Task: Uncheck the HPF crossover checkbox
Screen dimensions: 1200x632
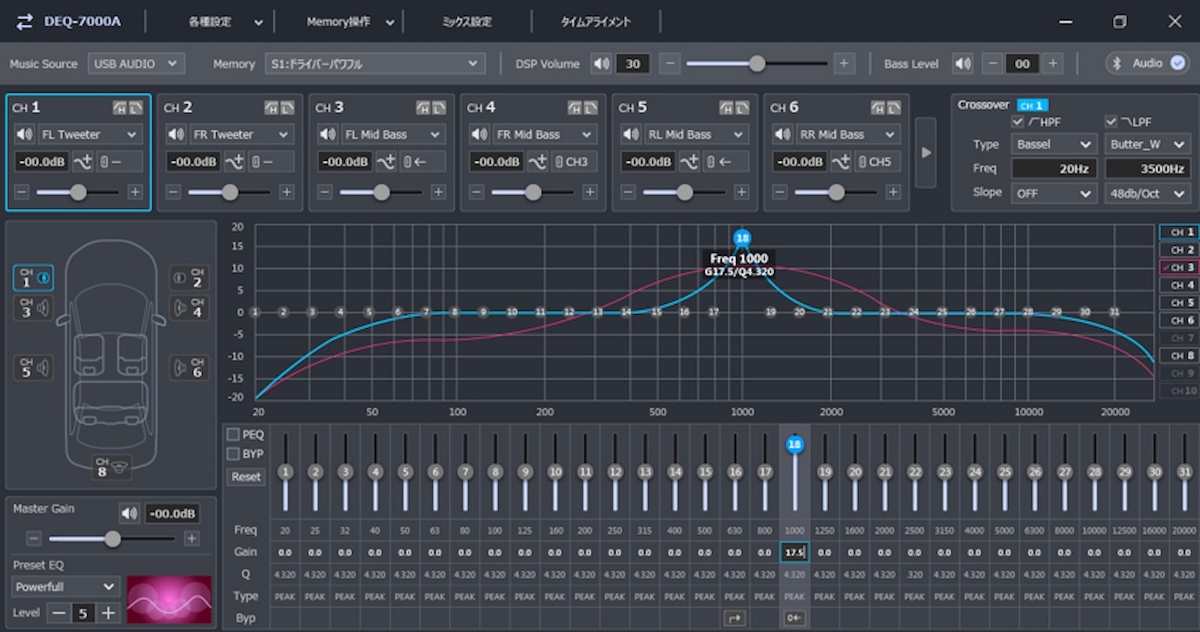Action: [1017, 121]
